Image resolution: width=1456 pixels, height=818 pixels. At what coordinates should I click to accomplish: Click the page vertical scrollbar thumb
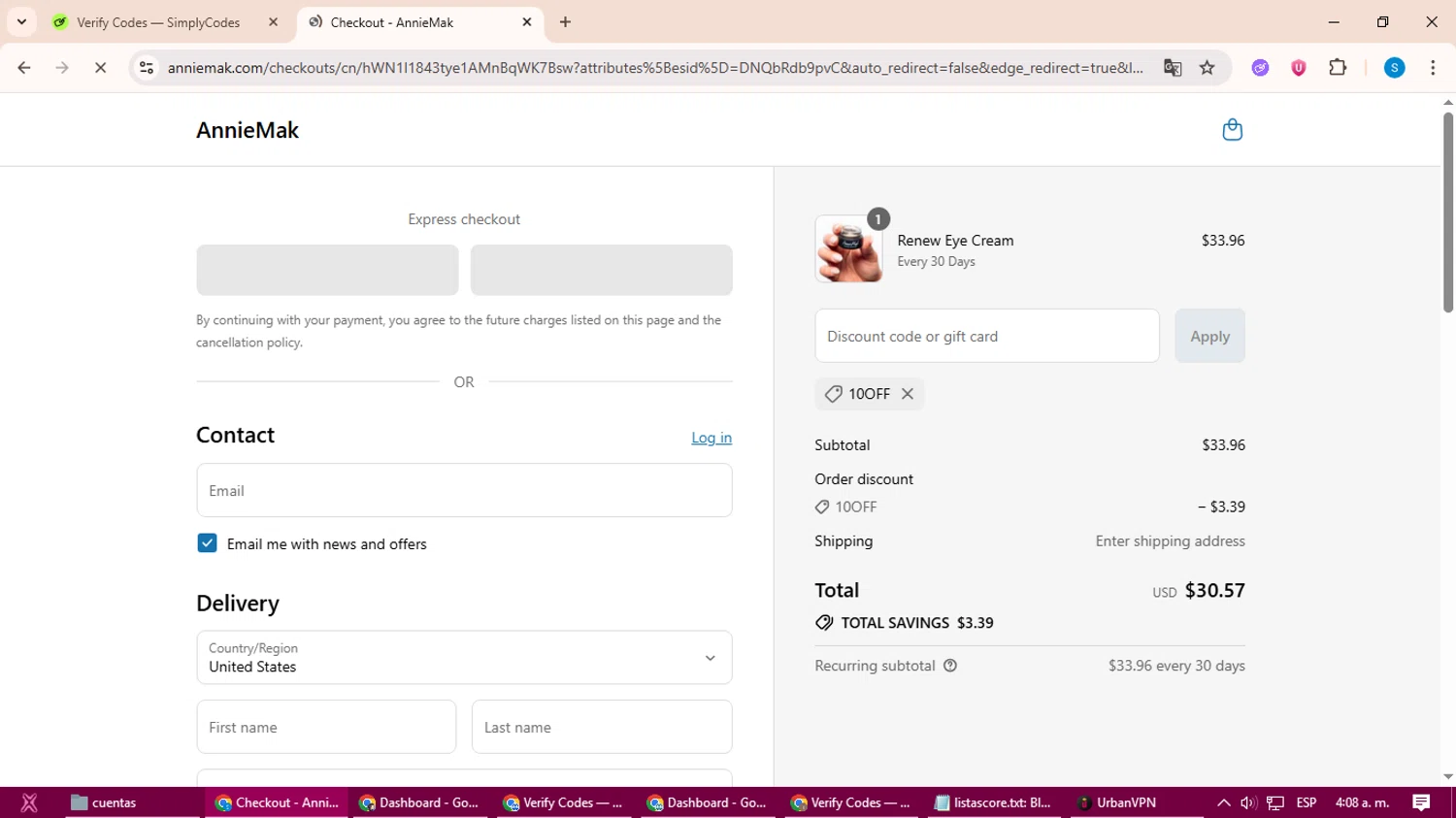click(1448, 212)
